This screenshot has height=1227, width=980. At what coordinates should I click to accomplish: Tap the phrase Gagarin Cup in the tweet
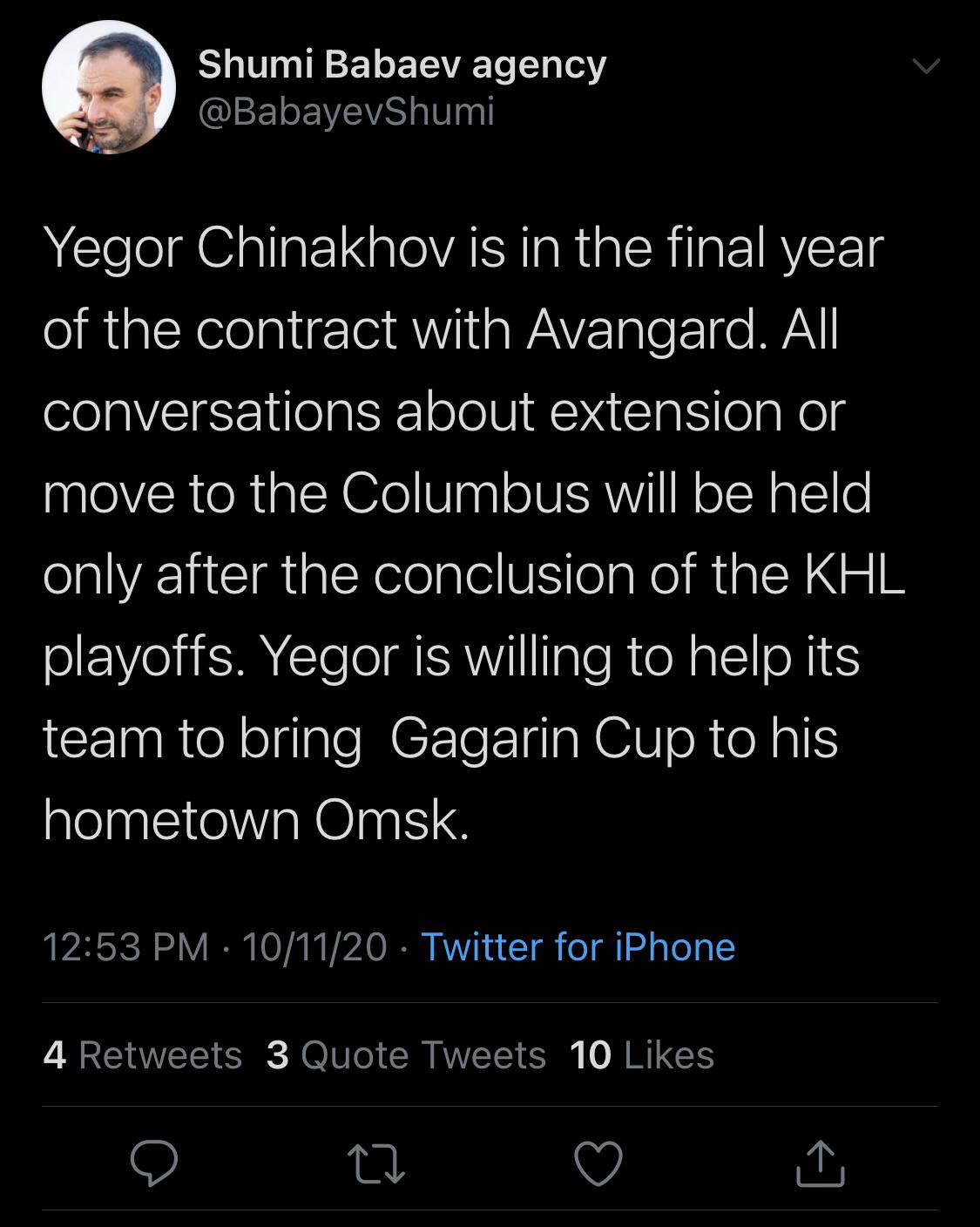[543, 739]
